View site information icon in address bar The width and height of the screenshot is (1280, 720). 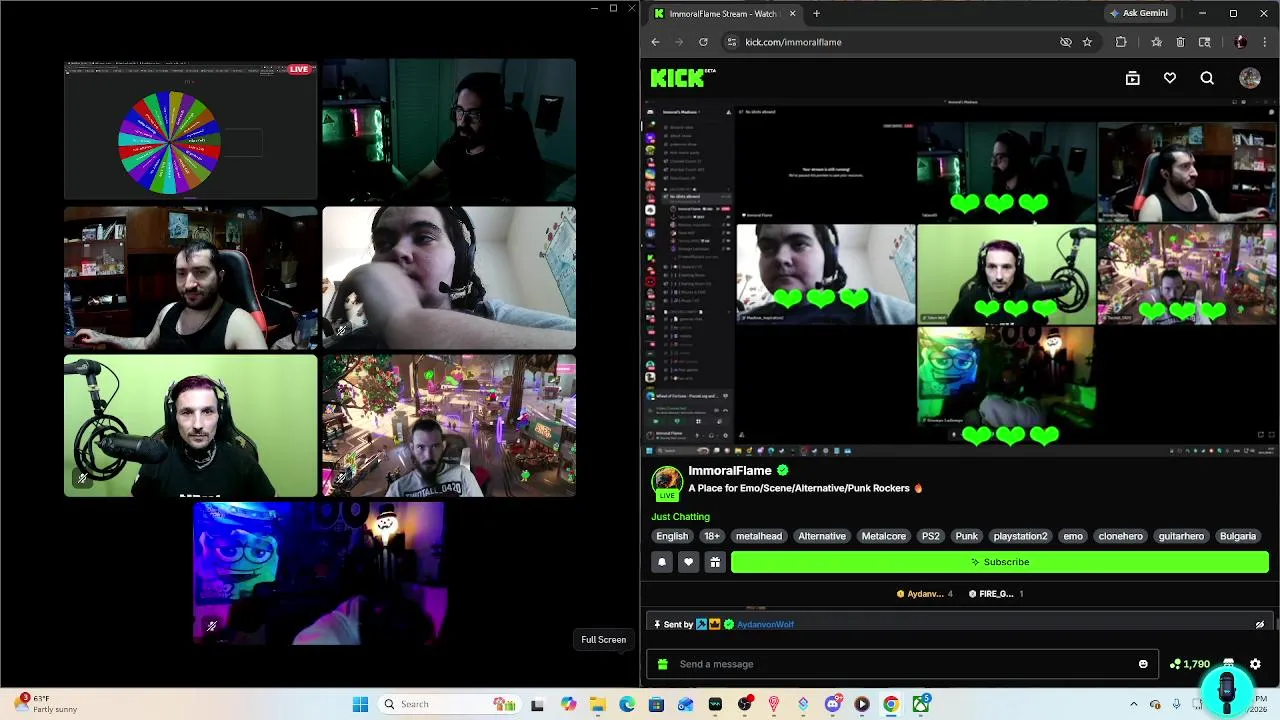point(732,42)
